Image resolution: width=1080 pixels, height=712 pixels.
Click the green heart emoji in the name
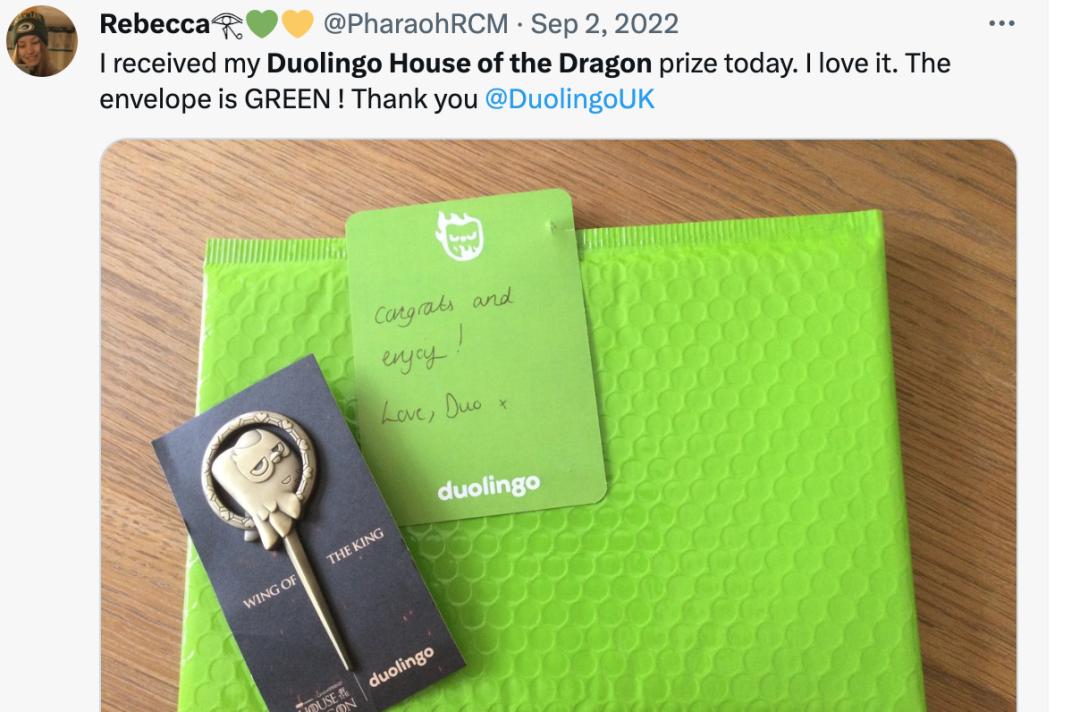coord(262,25)
